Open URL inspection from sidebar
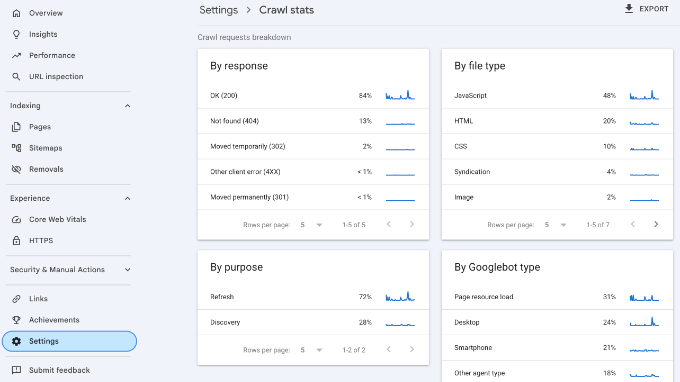The image size is (680, 382). pos(69,77)
